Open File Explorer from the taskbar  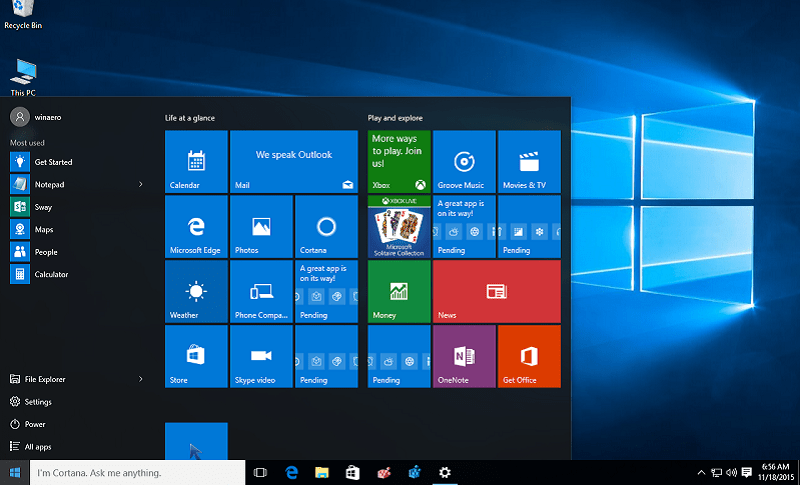pos(322,473)
